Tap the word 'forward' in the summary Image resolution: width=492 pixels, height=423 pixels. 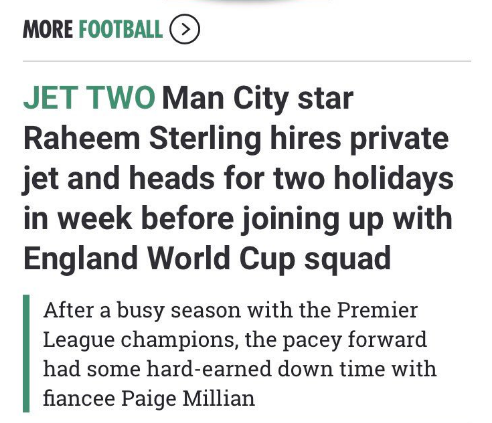point(387,340)
